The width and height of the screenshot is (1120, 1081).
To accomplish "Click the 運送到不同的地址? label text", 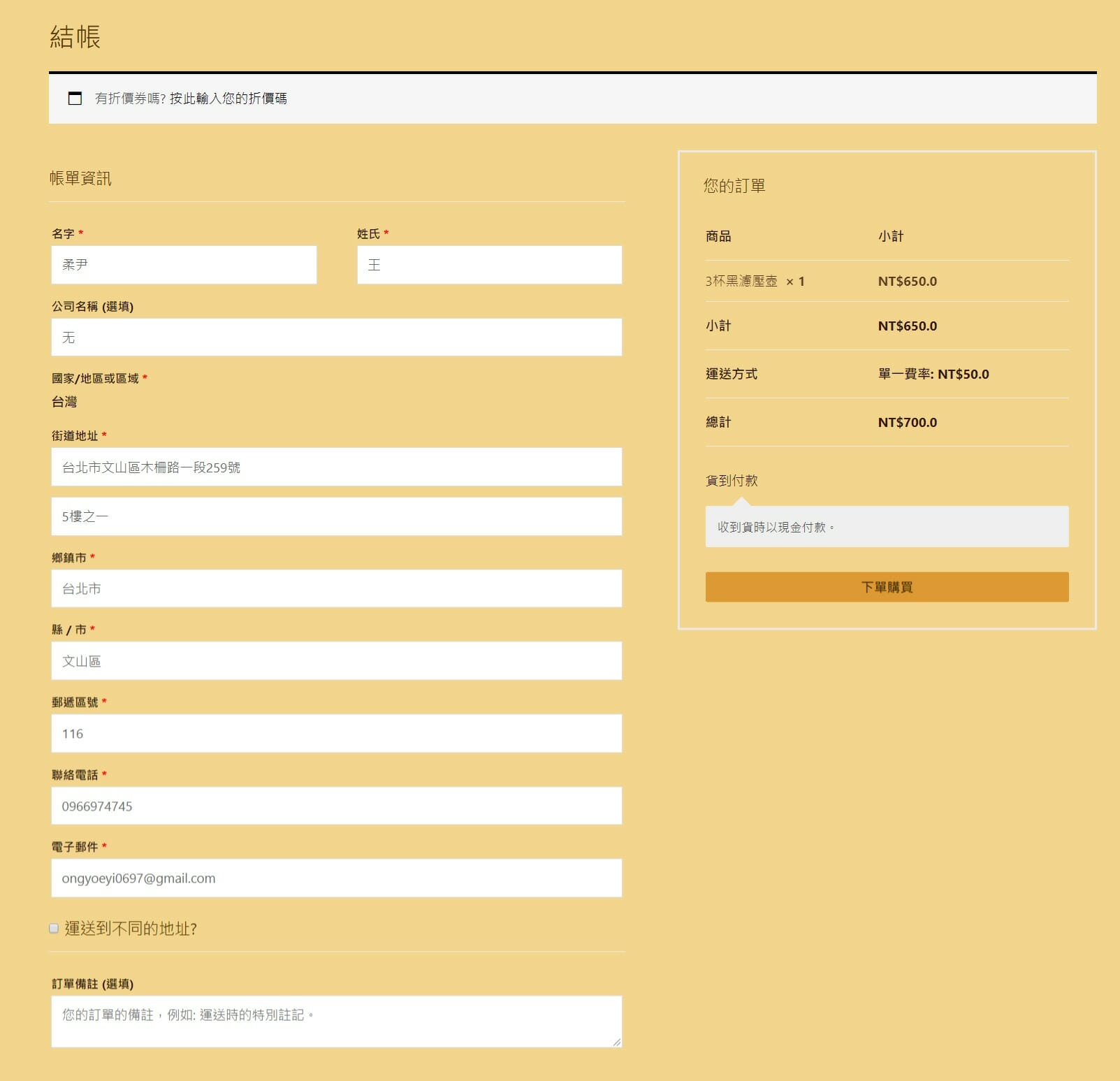I will click(x=131, y=929).
